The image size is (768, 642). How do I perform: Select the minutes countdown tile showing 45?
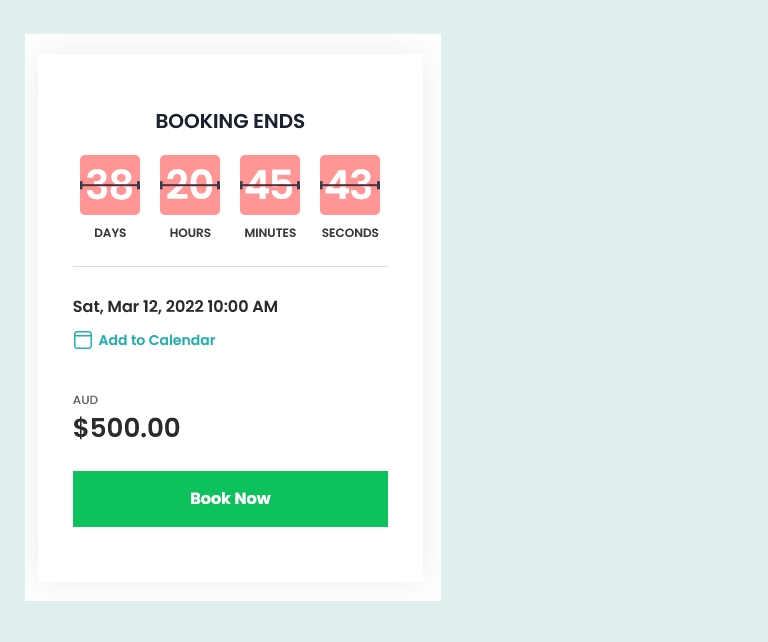click(270, 185)
